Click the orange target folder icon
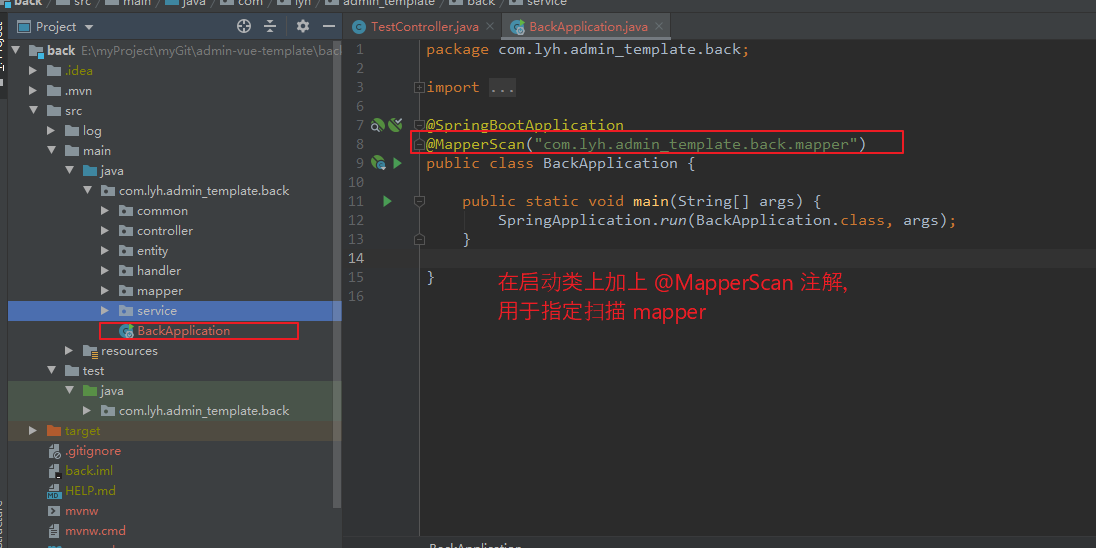The image size is (1096, 548). pos(54,431)
